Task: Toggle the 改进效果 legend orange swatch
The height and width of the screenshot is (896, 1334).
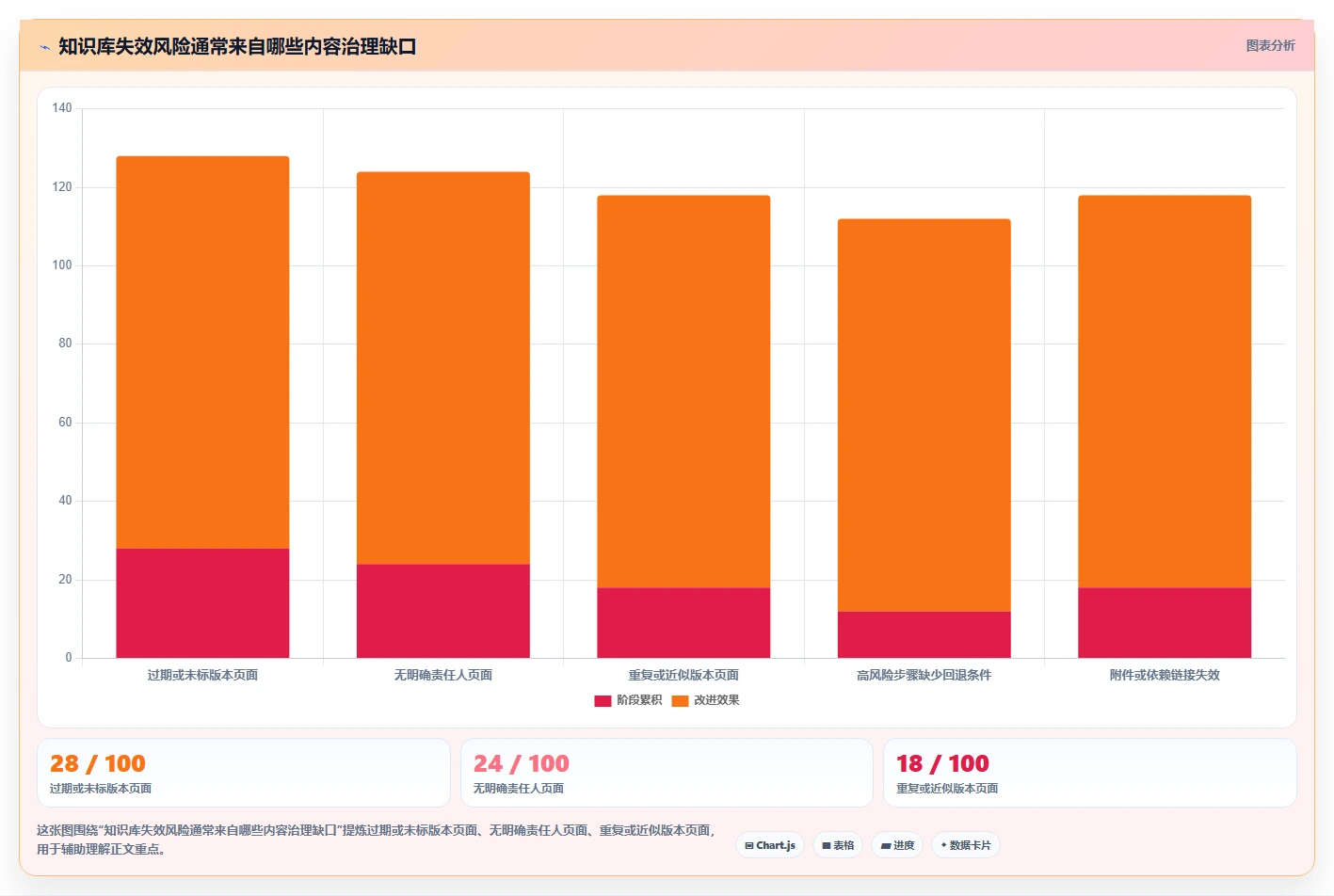Action: (680, 700)
